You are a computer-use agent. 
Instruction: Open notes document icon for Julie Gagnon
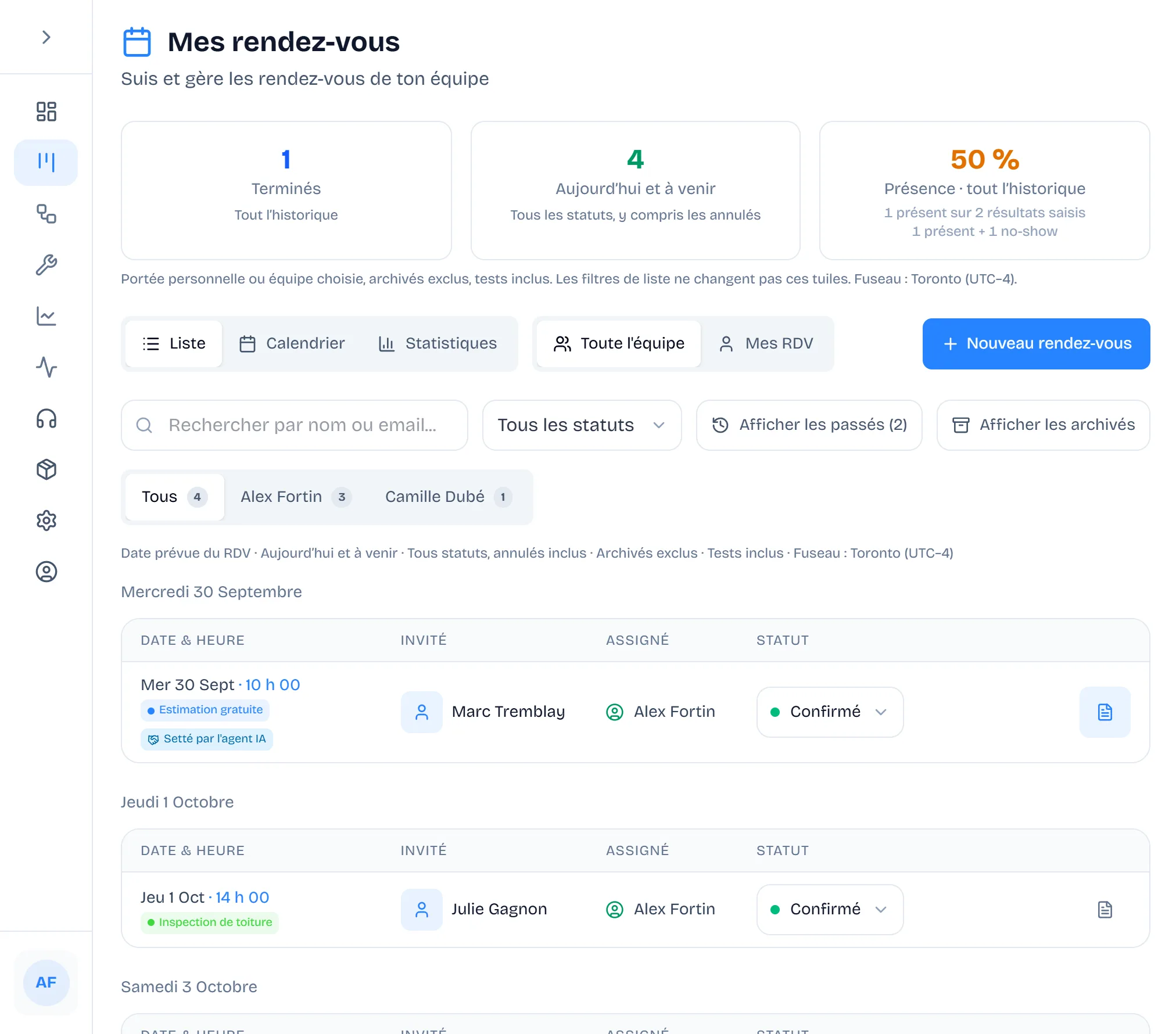click(x=1105, y=910)
